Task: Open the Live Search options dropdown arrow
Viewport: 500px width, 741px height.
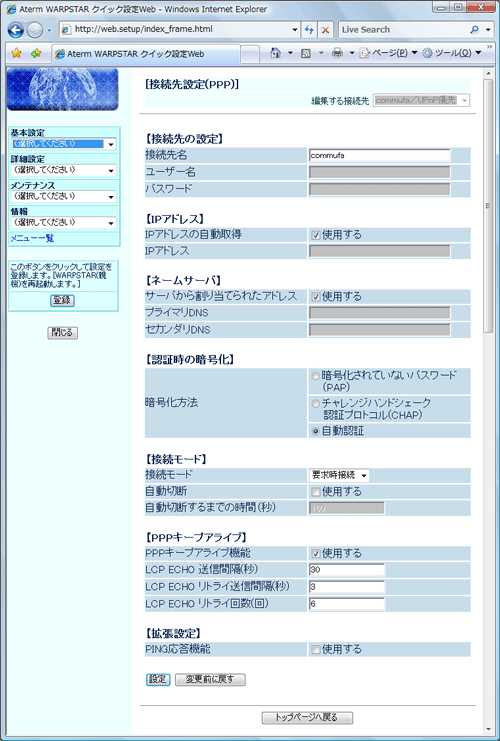Action: pos(488,29)
